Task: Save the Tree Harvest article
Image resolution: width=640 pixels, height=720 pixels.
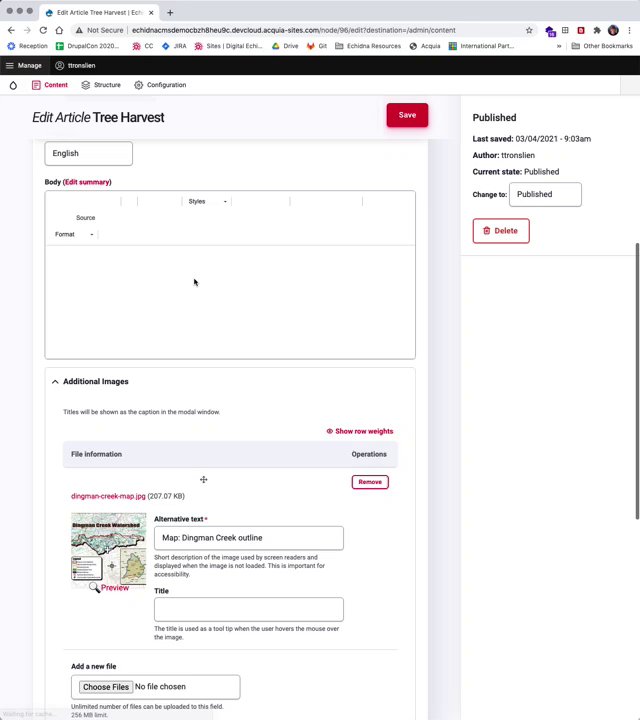Action: point(407,115)
